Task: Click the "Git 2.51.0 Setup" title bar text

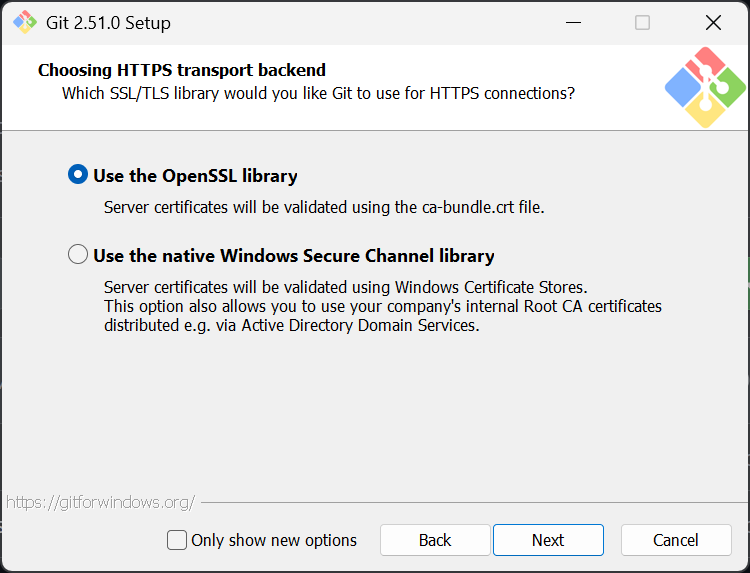Action: pos(109,22)
